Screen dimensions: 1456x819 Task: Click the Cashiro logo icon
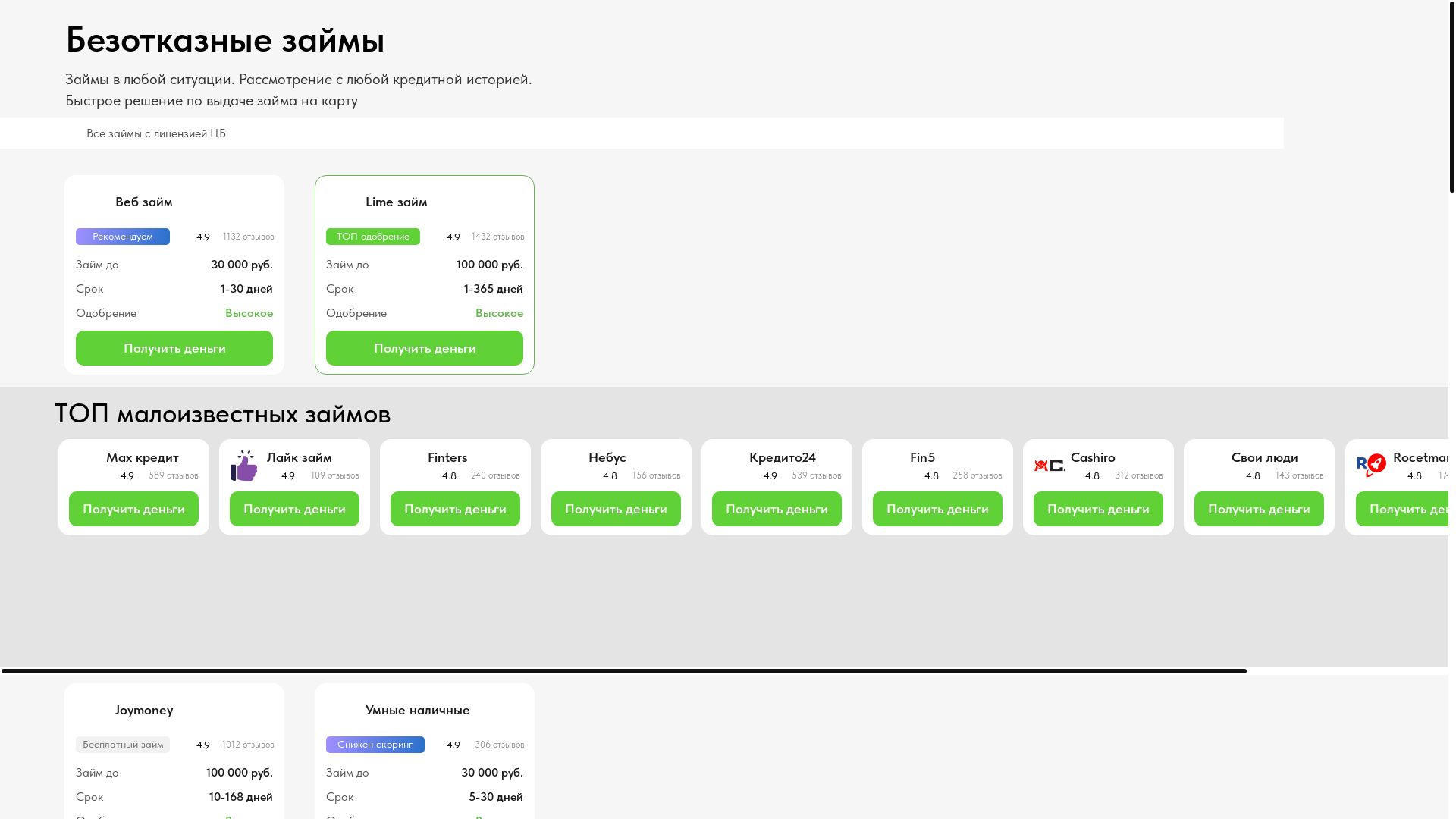coord(1050,466)
